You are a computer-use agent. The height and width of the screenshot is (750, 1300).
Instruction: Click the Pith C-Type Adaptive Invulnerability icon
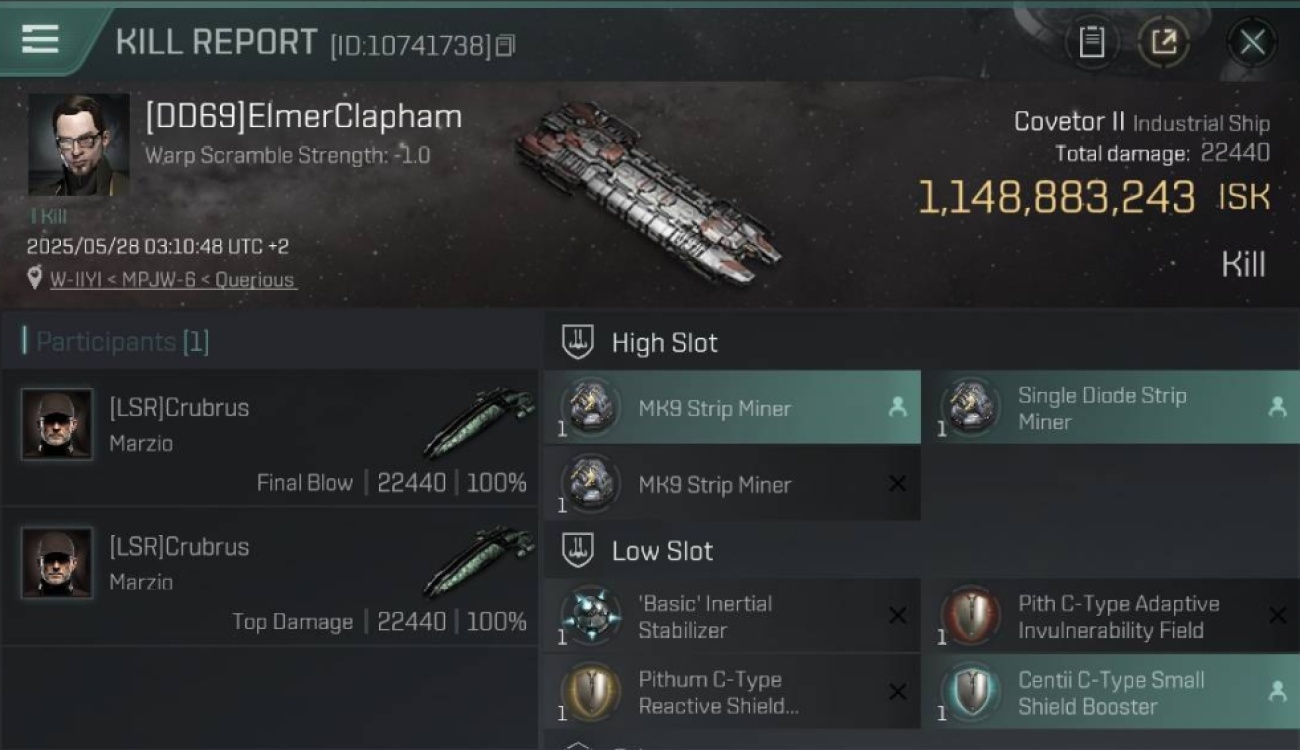coord(969,616)
